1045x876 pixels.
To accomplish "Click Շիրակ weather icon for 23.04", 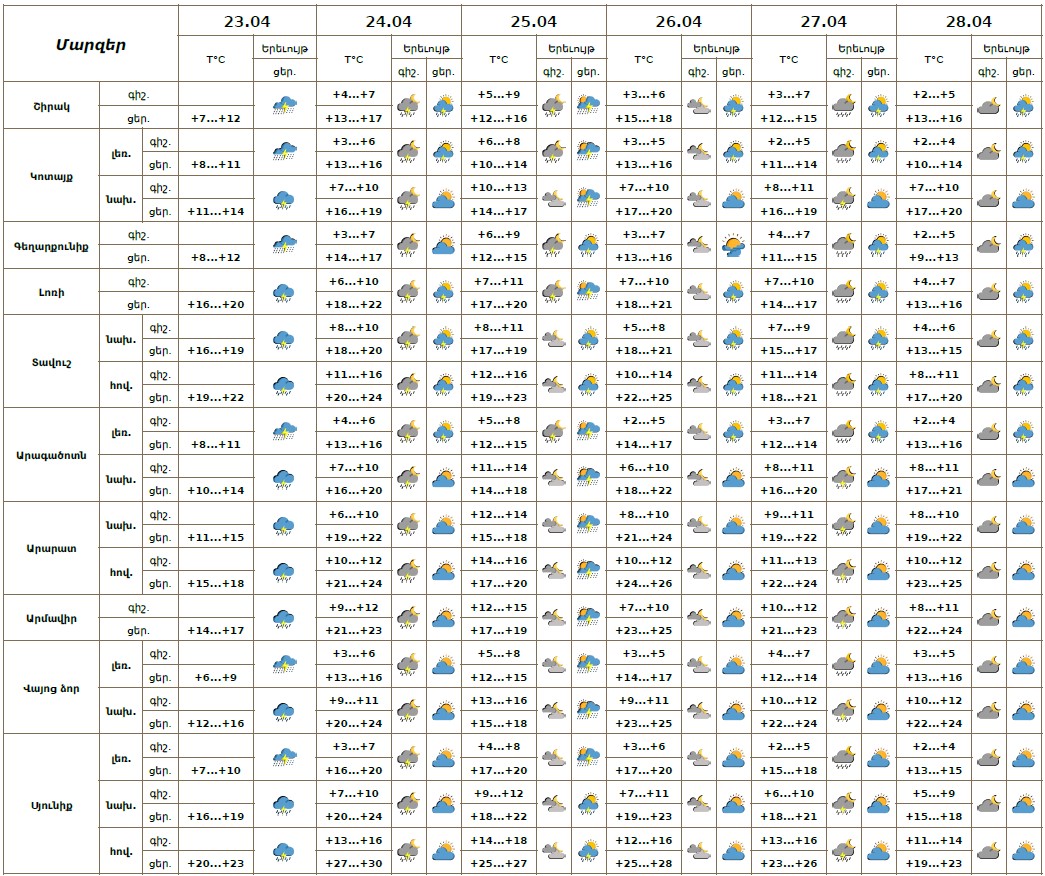I will coord(284,105).
